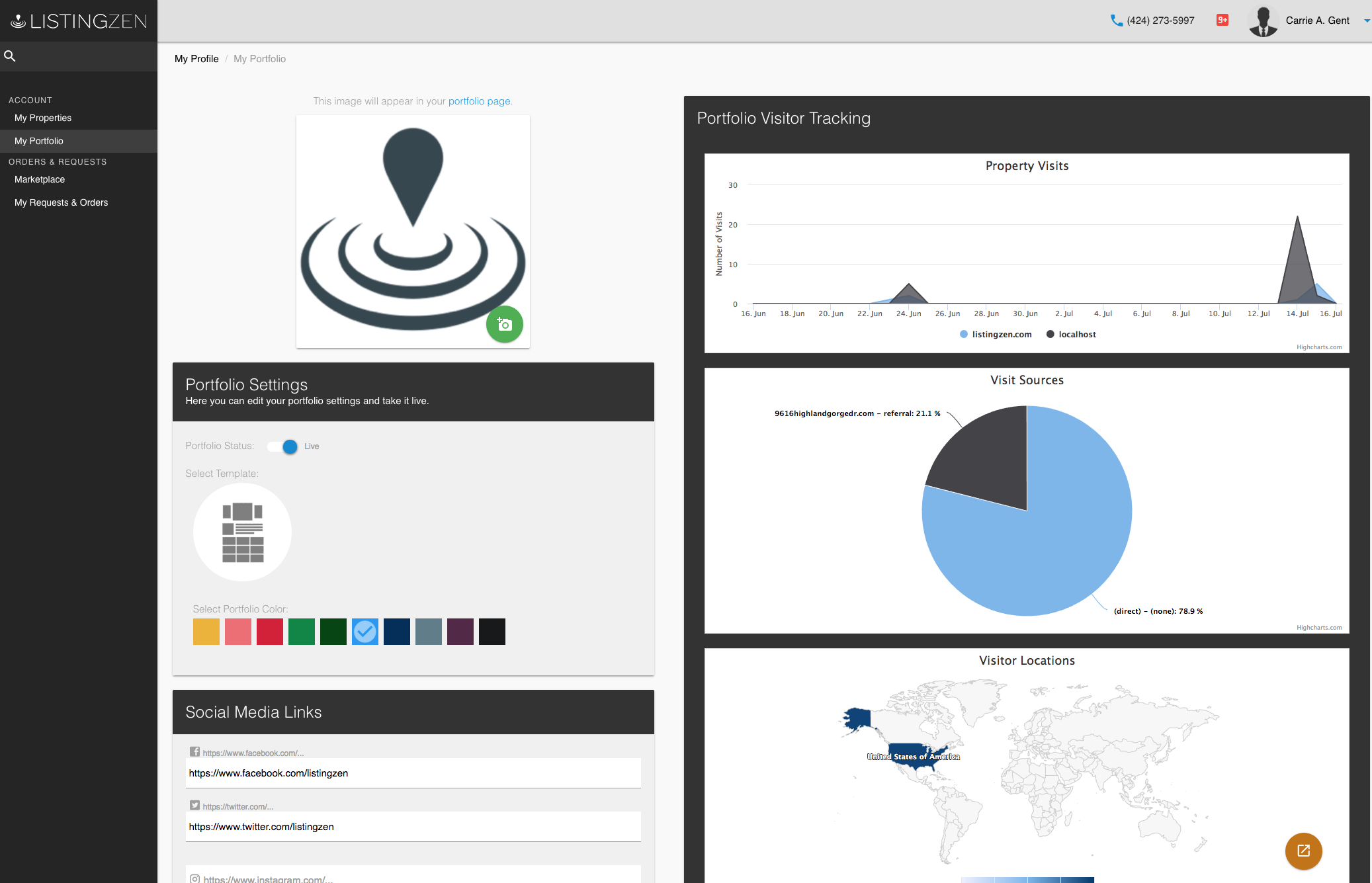Toggle listingzen.com series in chart legend

[x=996, y=335]
